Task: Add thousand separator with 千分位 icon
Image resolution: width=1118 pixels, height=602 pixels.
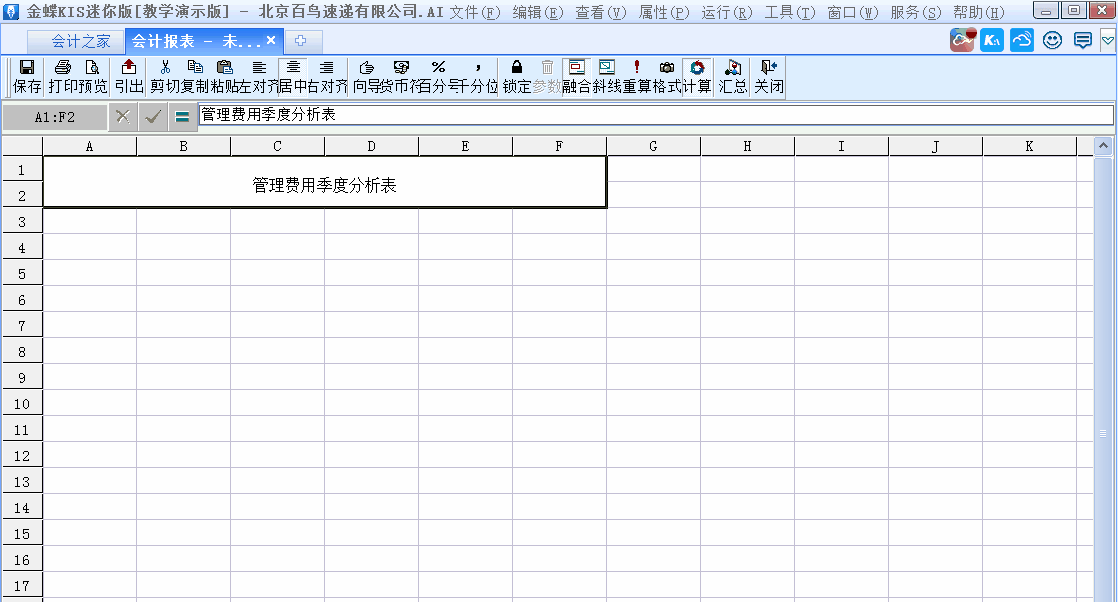Action: 477,70
